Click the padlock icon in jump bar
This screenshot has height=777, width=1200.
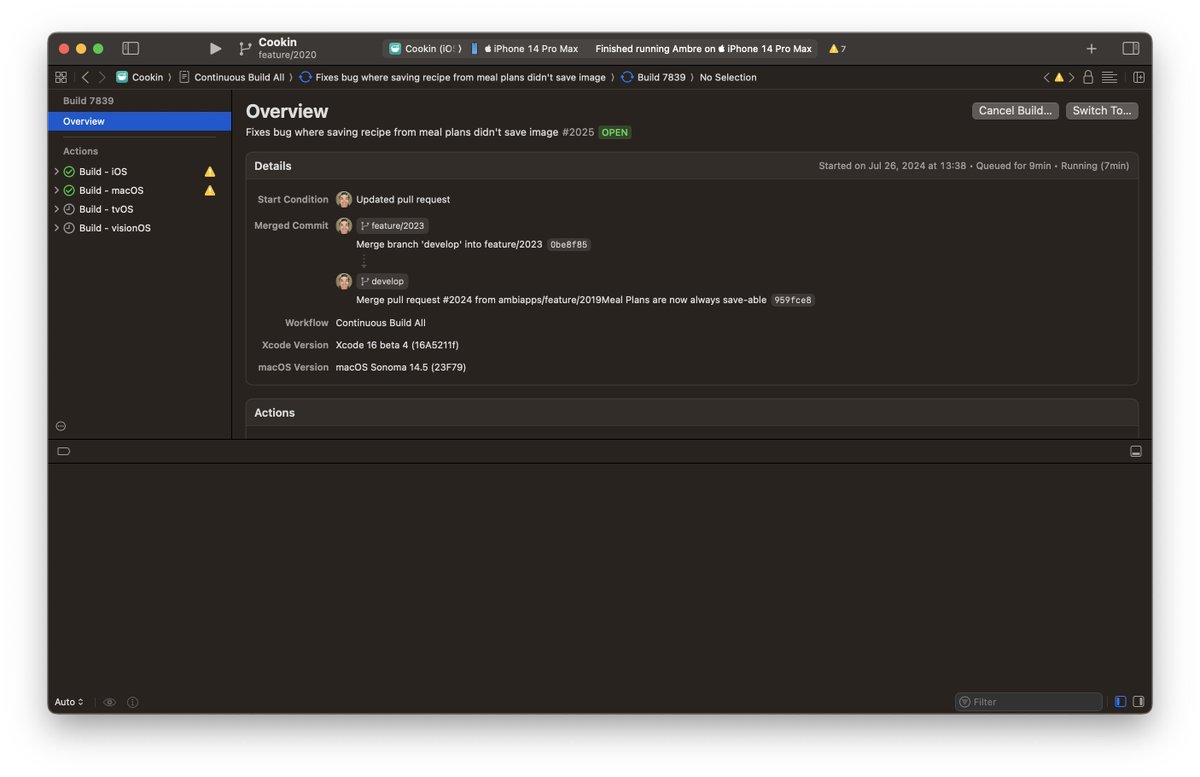click(1088, 77)
